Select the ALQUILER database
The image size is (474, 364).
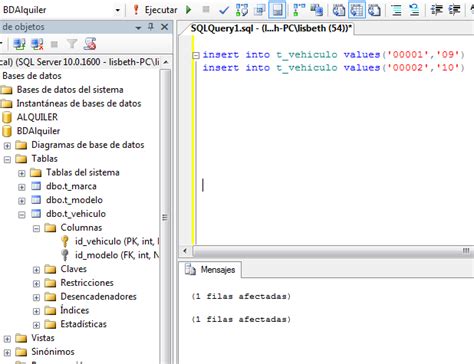tap(37, 117)
